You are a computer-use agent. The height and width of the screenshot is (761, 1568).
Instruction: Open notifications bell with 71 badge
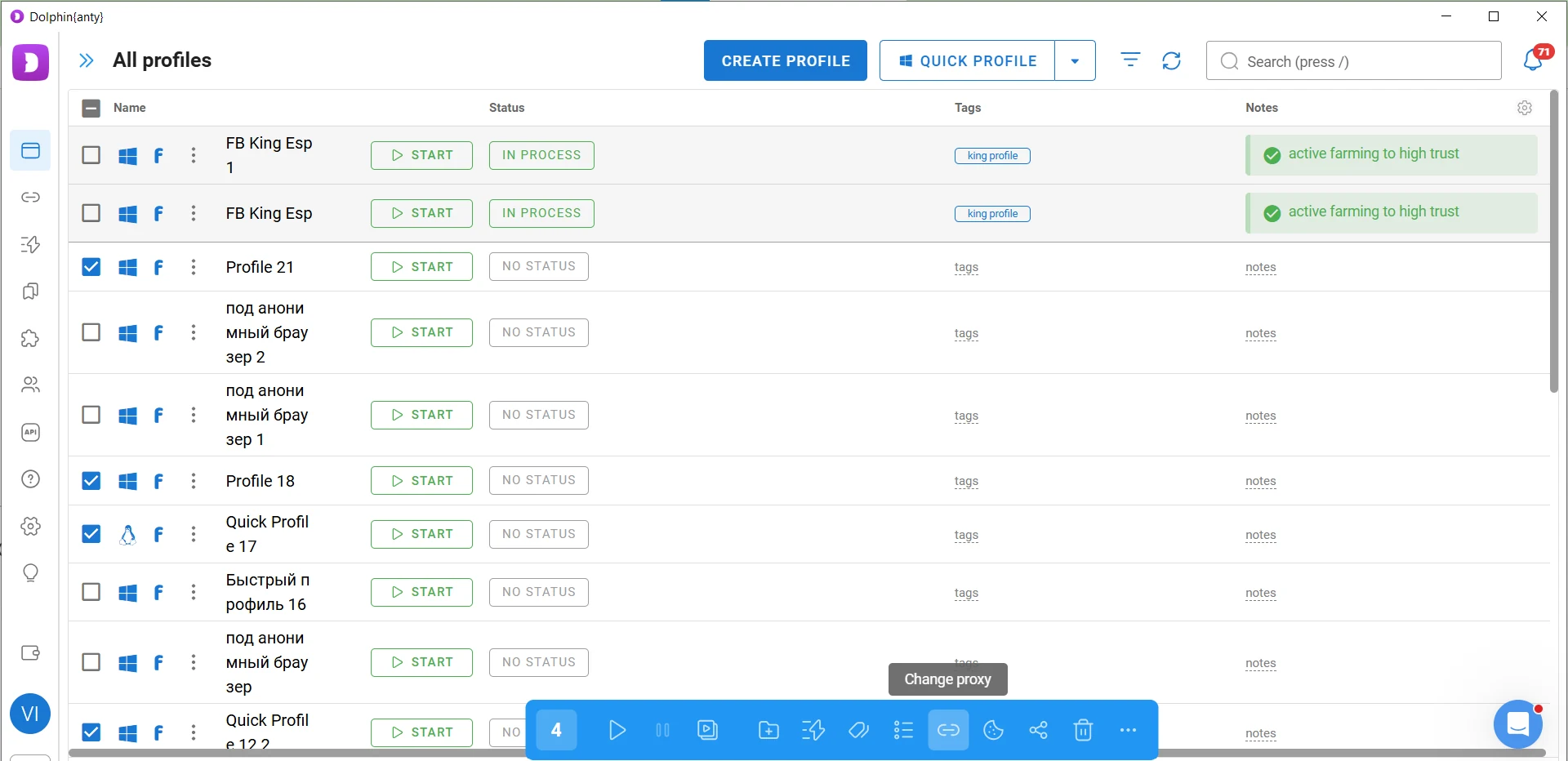click(1534, 59)
